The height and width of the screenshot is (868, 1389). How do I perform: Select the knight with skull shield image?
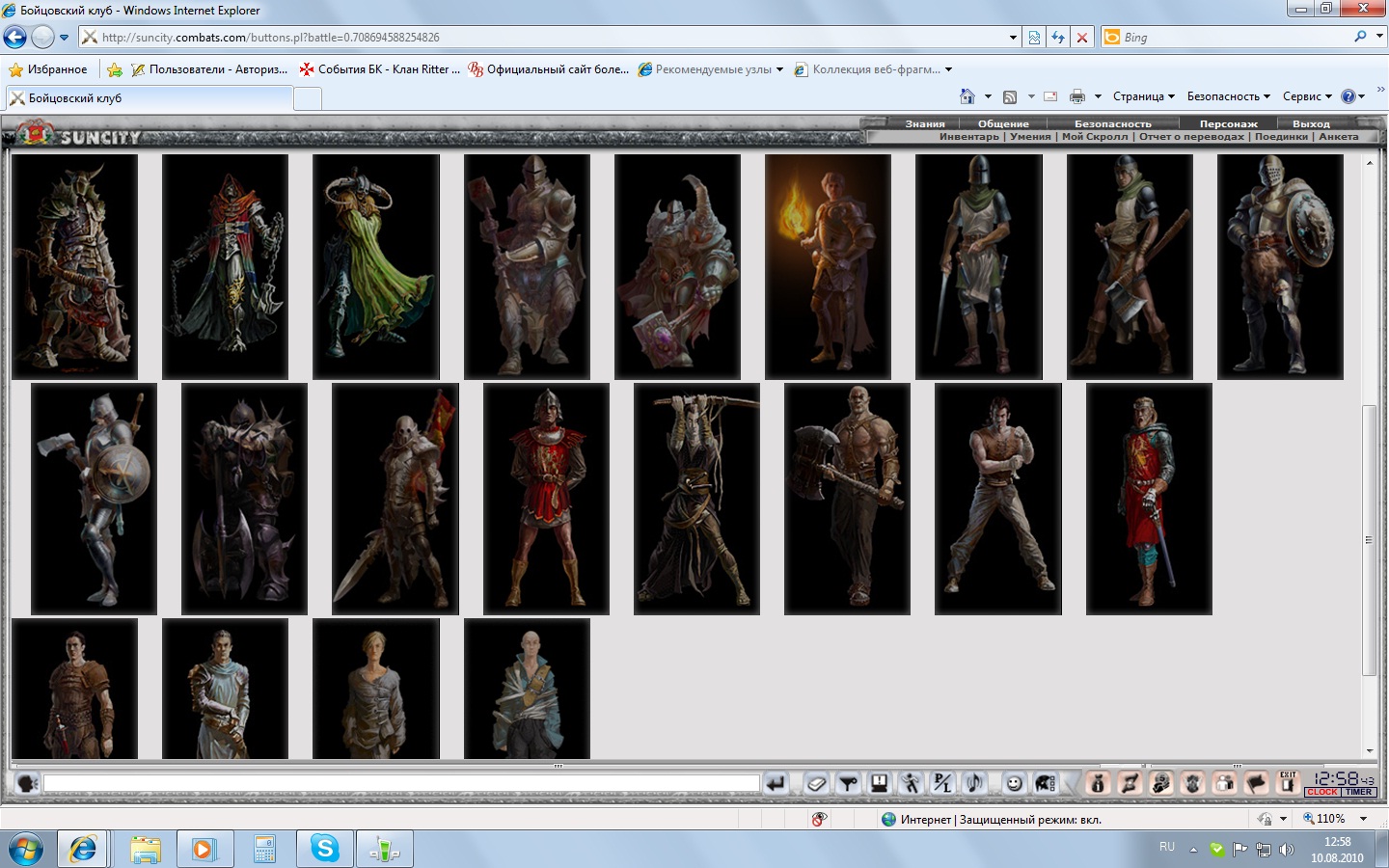(1280, 267)
